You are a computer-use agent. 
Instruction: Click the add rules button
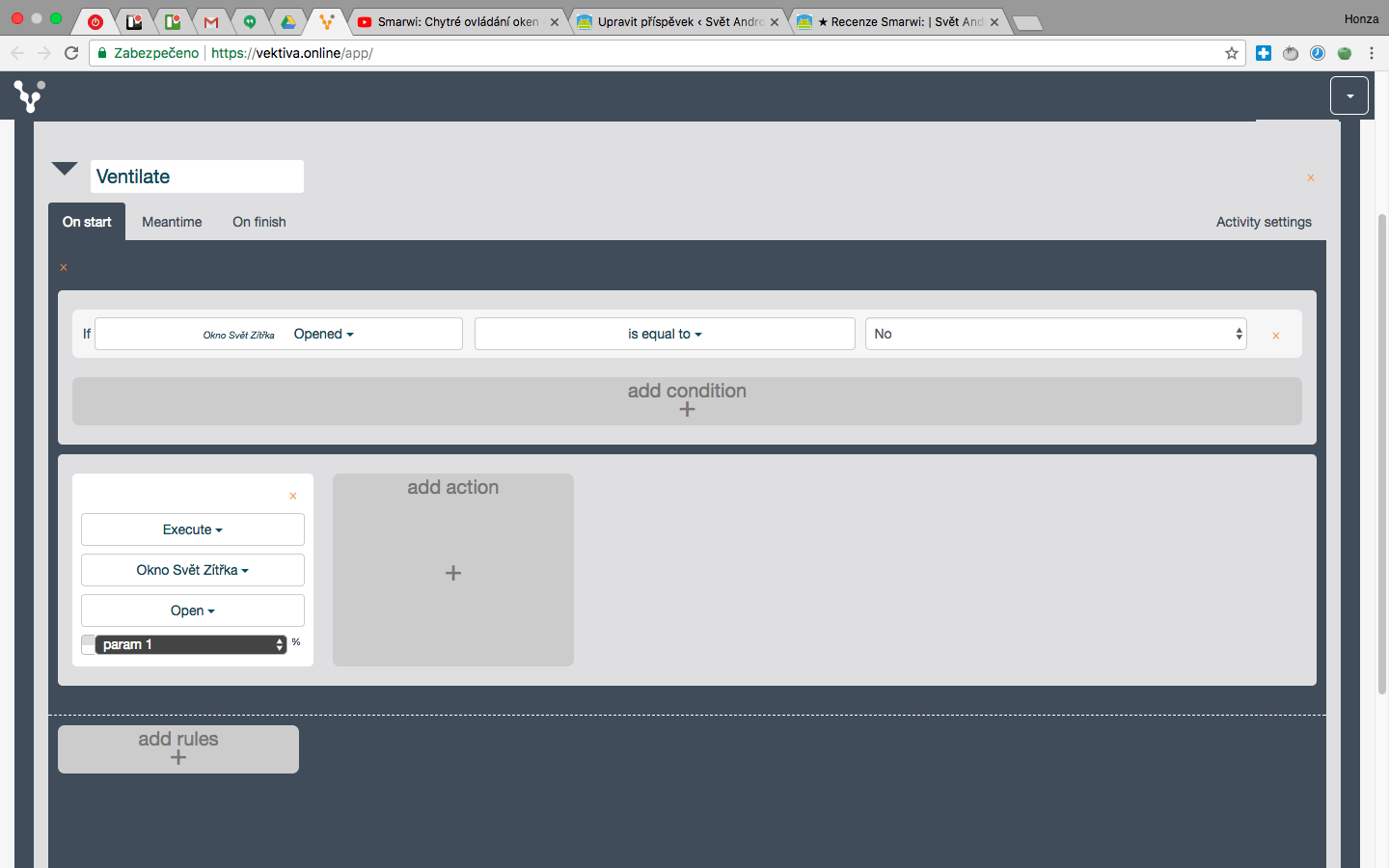[x=178, y=748]
